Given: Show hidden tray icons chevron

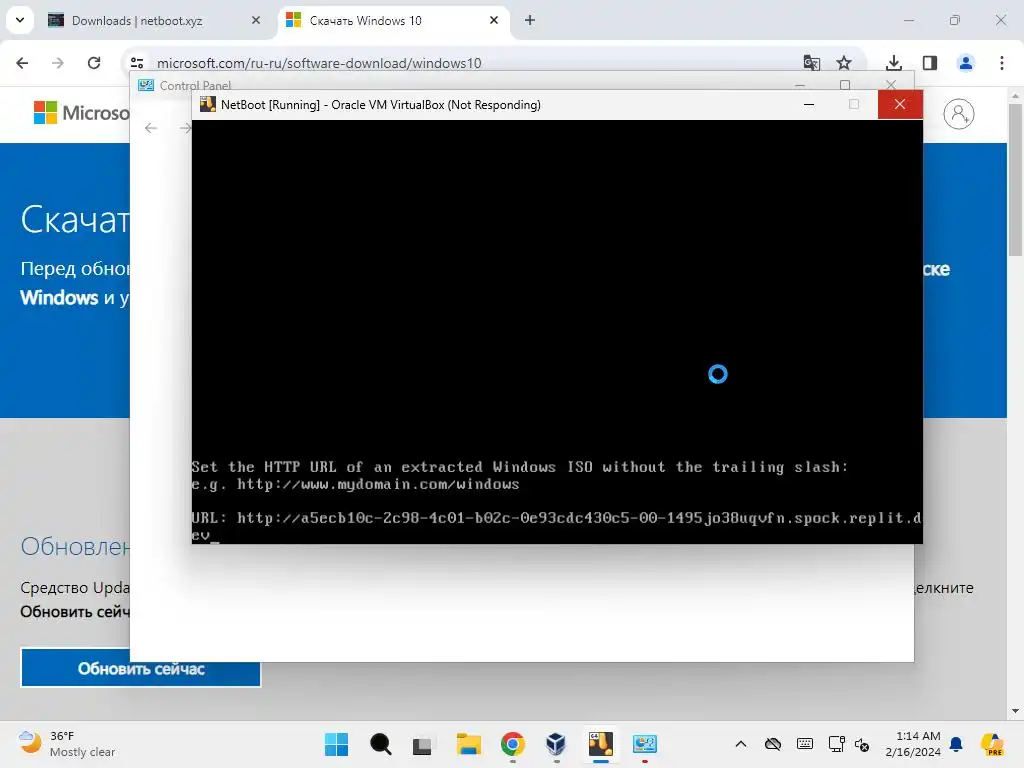Looking at the screenshot, I should pyautogui.click(x=741, y=744).
